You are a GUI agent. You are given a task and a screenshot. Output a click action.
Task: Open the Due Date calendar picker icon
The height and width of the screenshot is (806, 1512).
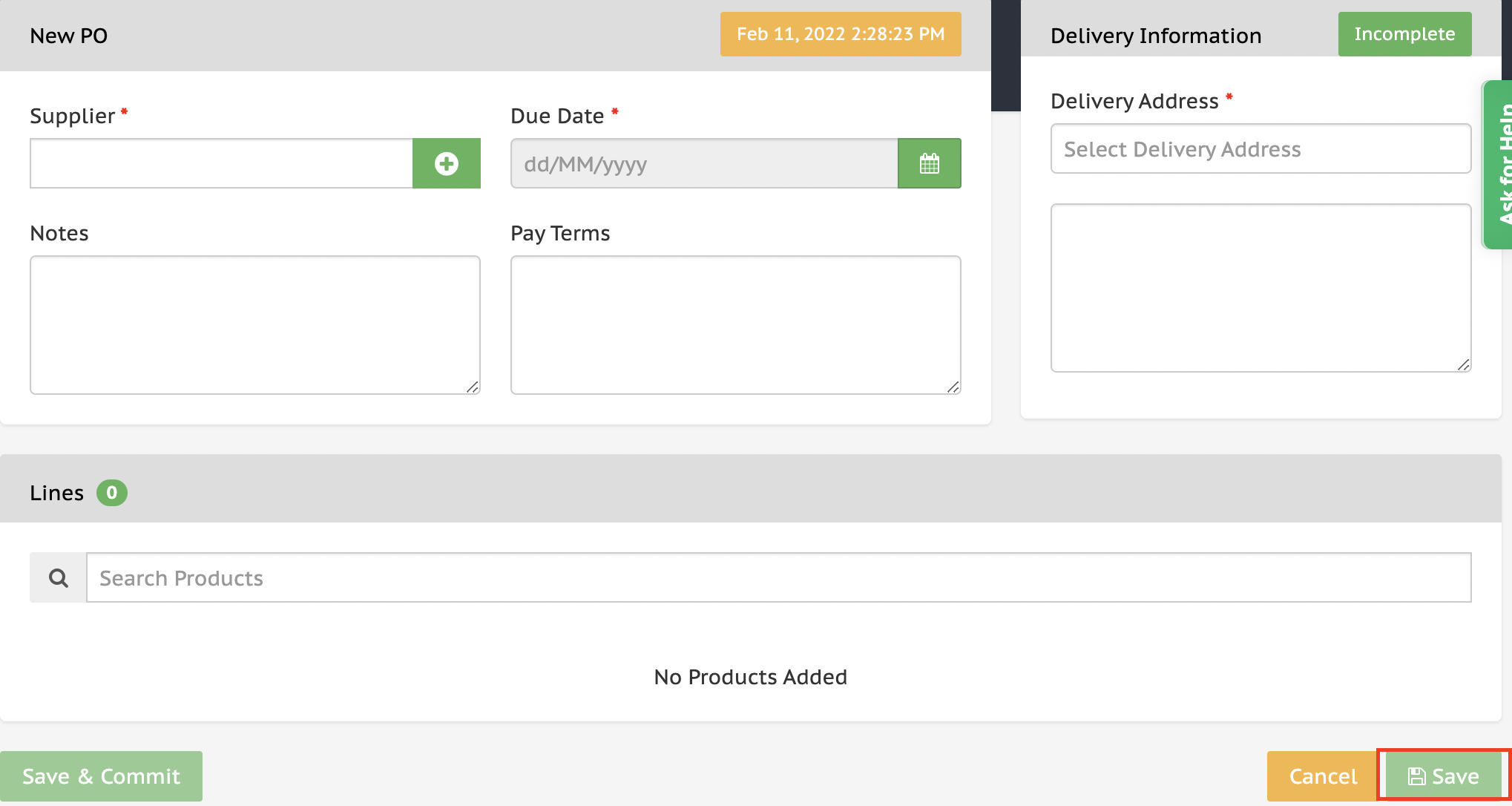(929, 163)
